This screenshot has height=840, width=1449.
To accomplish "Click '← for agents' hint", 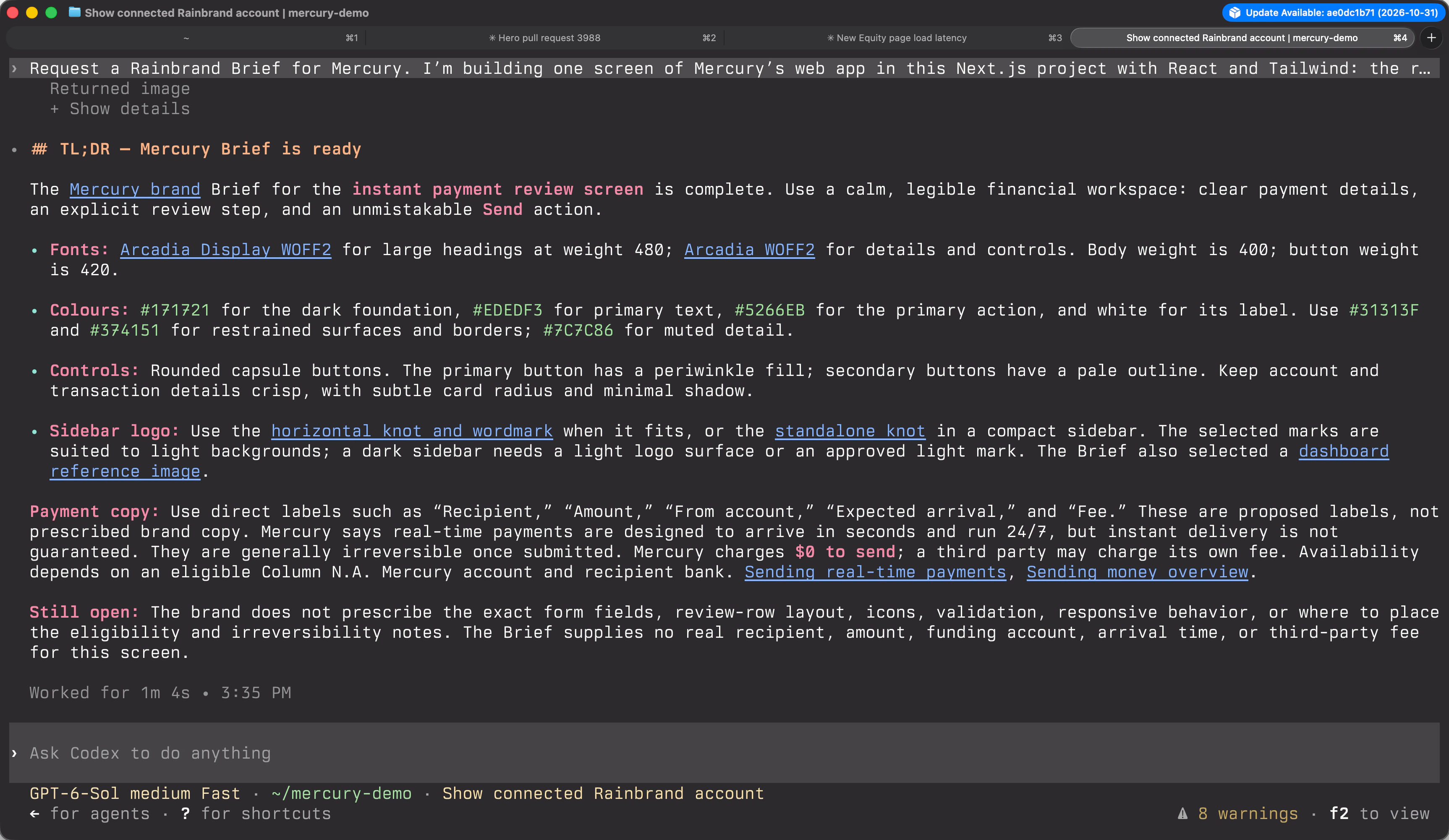I will coord(90,814).
